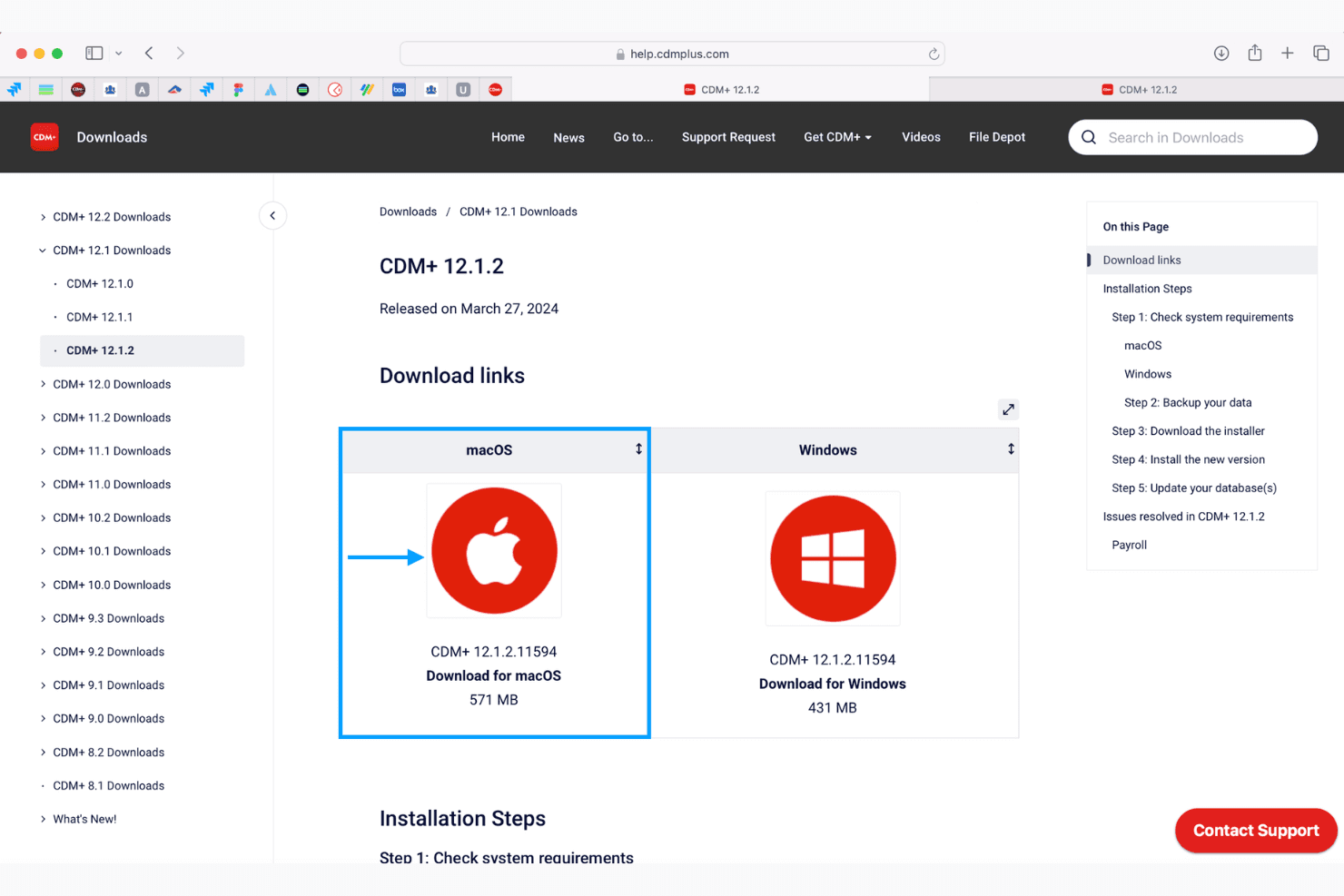Open the Support Request menu item
1344x896 pixels.
728,137
